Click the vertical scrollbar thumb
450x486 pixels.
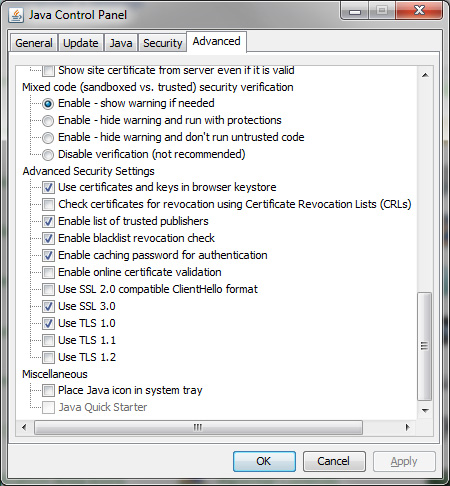coord(425,346)
